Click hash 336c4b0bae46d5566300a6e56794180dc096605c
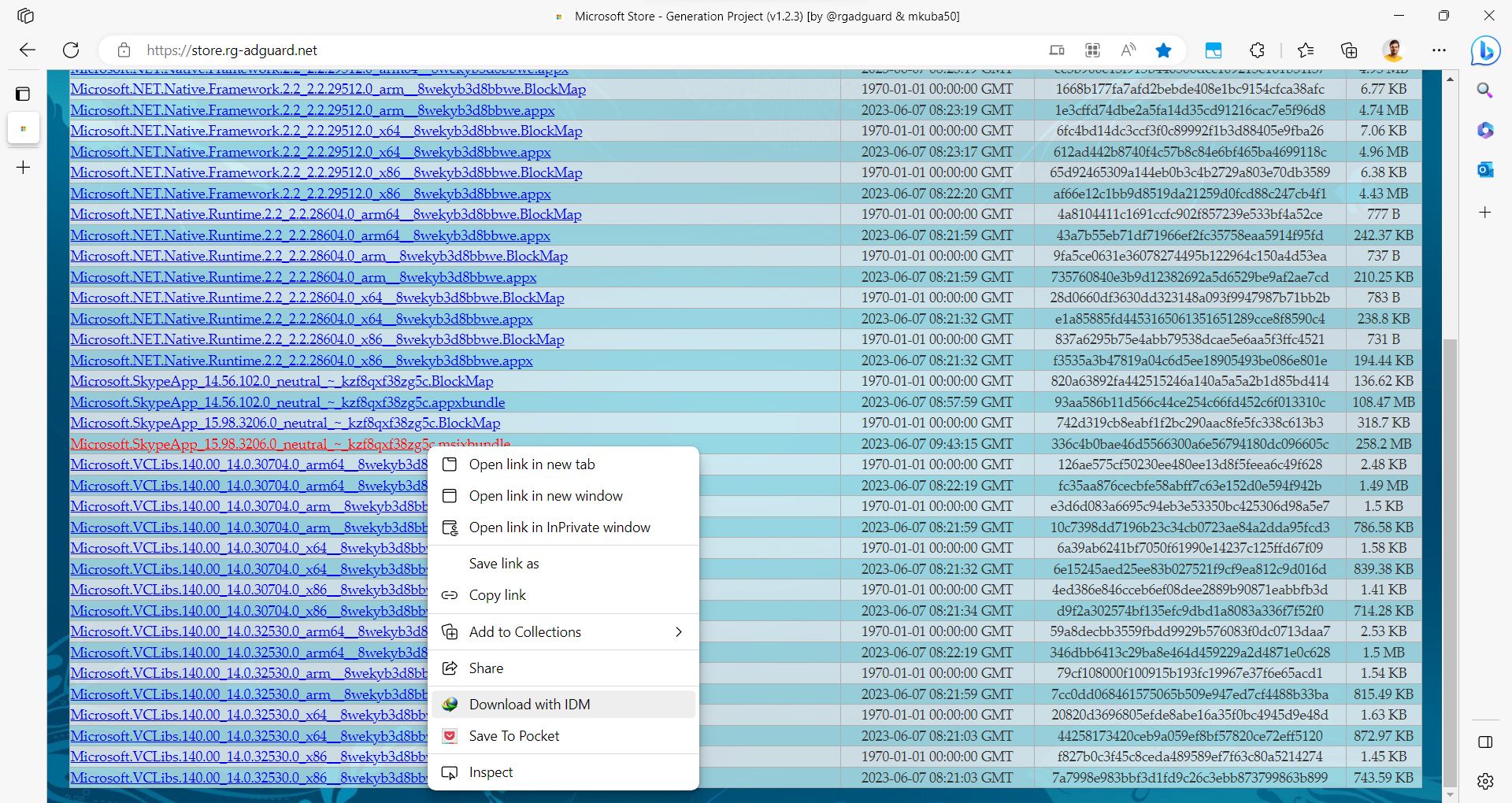The height and width of the screenshot is (803, 1512). point(1189,444)
